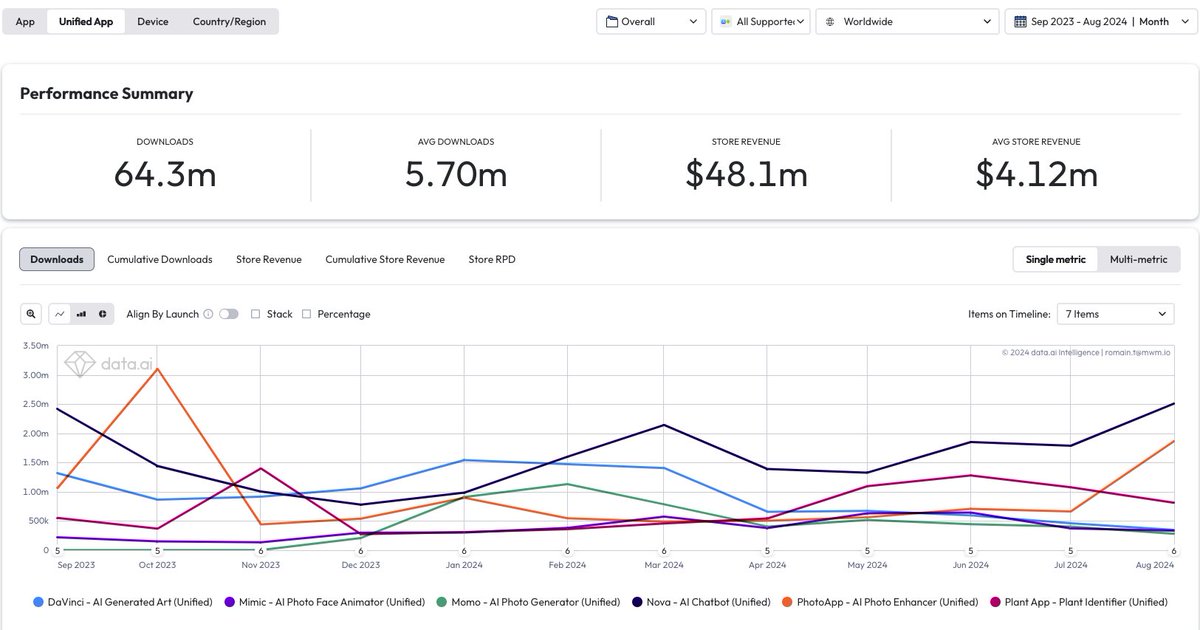Screen dimensions: 1200x630
Task: Click the PhotoApp orange legend dot
Action: [x=787, y=602]
